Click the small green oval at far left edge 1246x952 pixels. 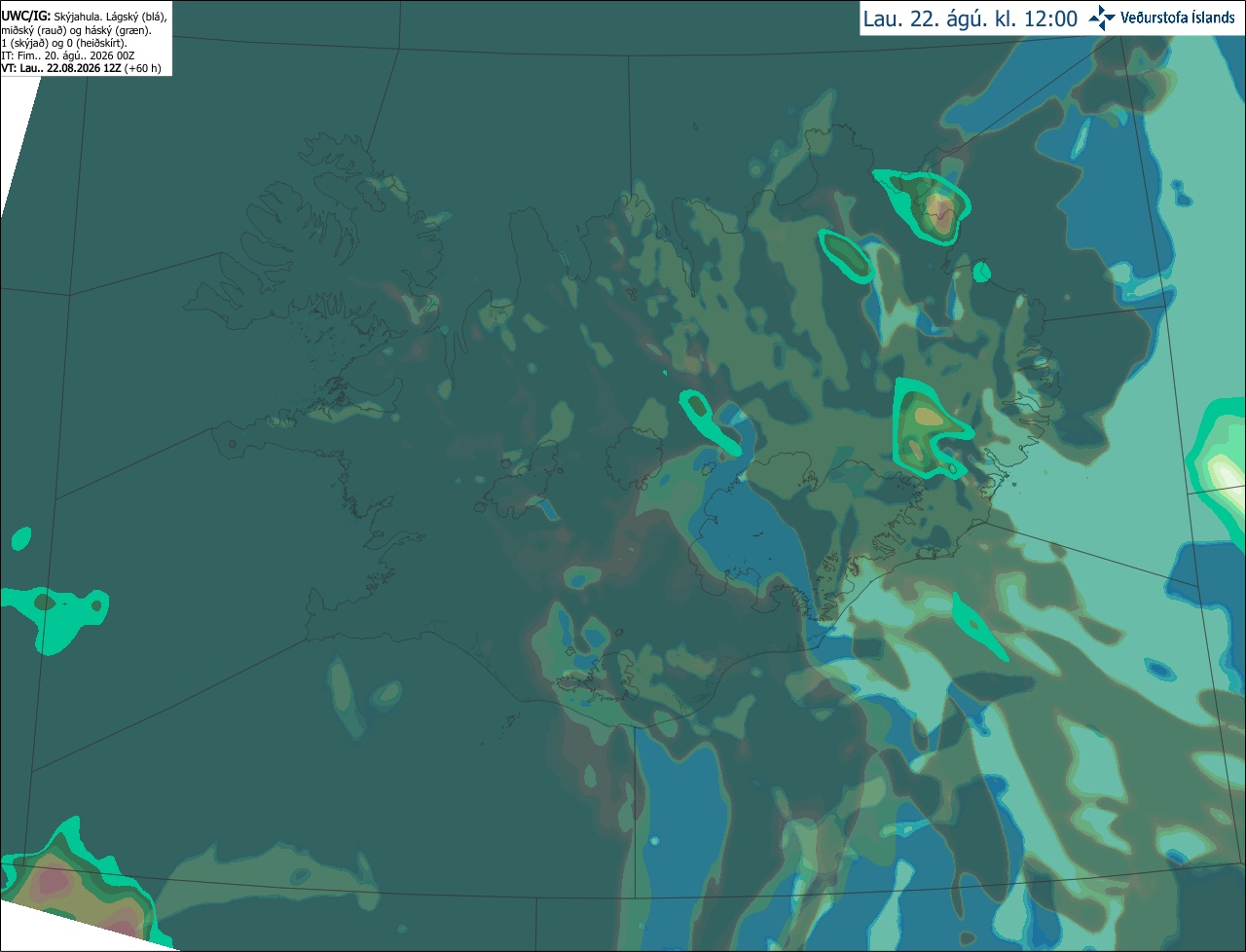(21, 538)
